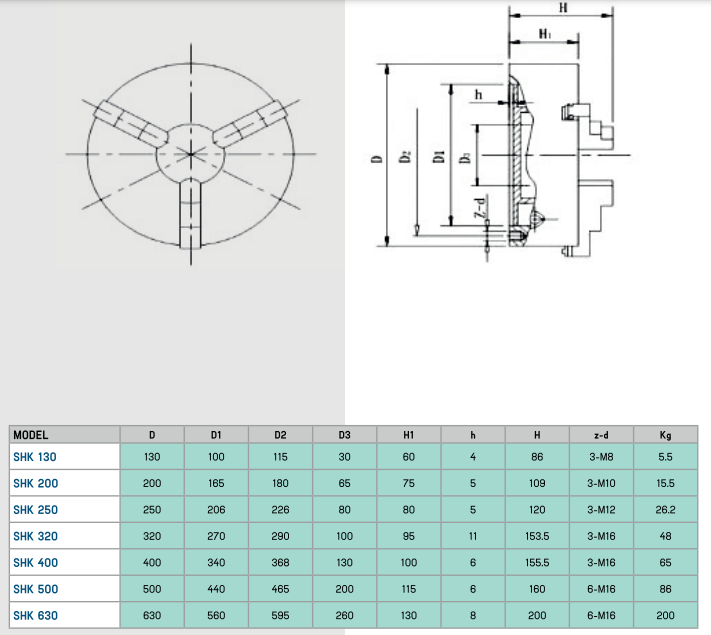
Task: Select D2 value 290 for SHK 320
Action: (x=280, y=536)
